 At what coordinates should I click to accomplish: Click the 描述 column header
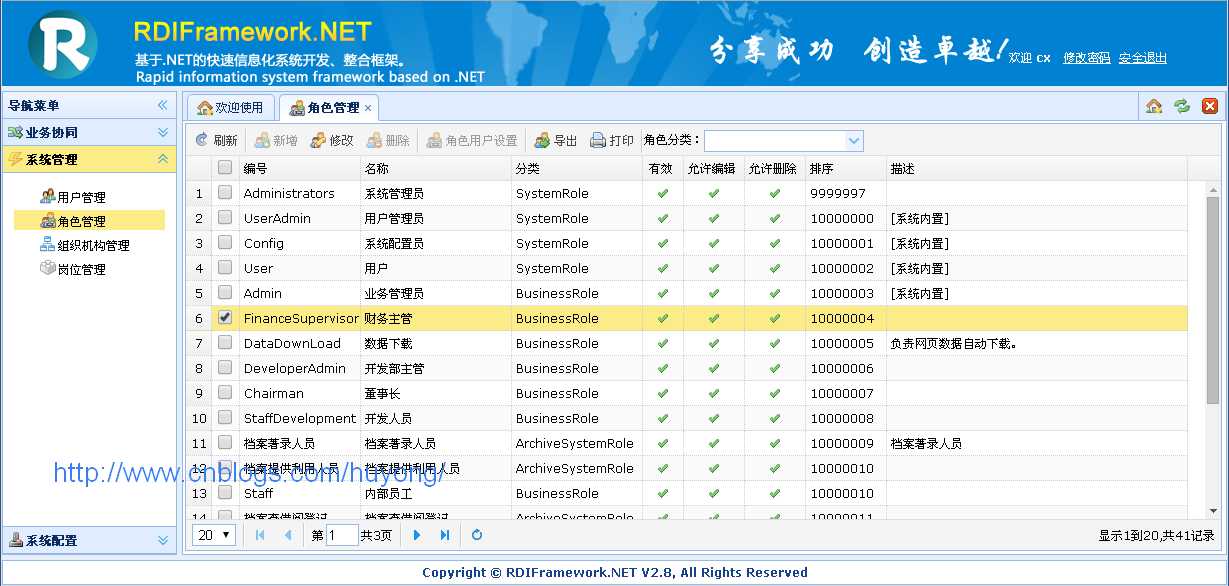1037,168
